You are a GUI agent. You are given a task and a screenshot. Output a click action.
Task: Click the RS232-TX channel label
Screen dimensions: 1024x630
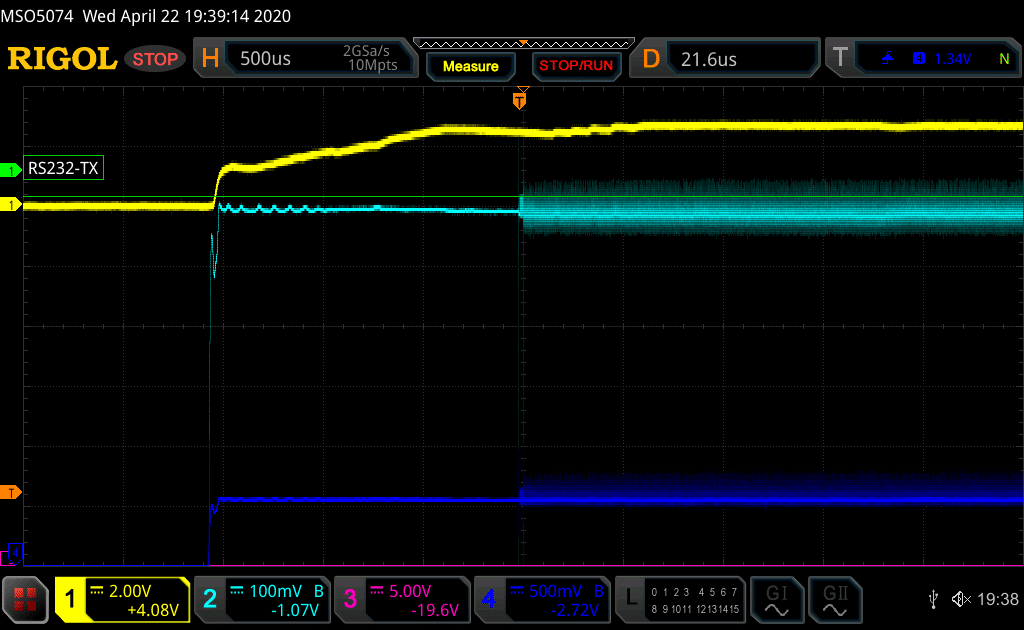pos(64,169)
